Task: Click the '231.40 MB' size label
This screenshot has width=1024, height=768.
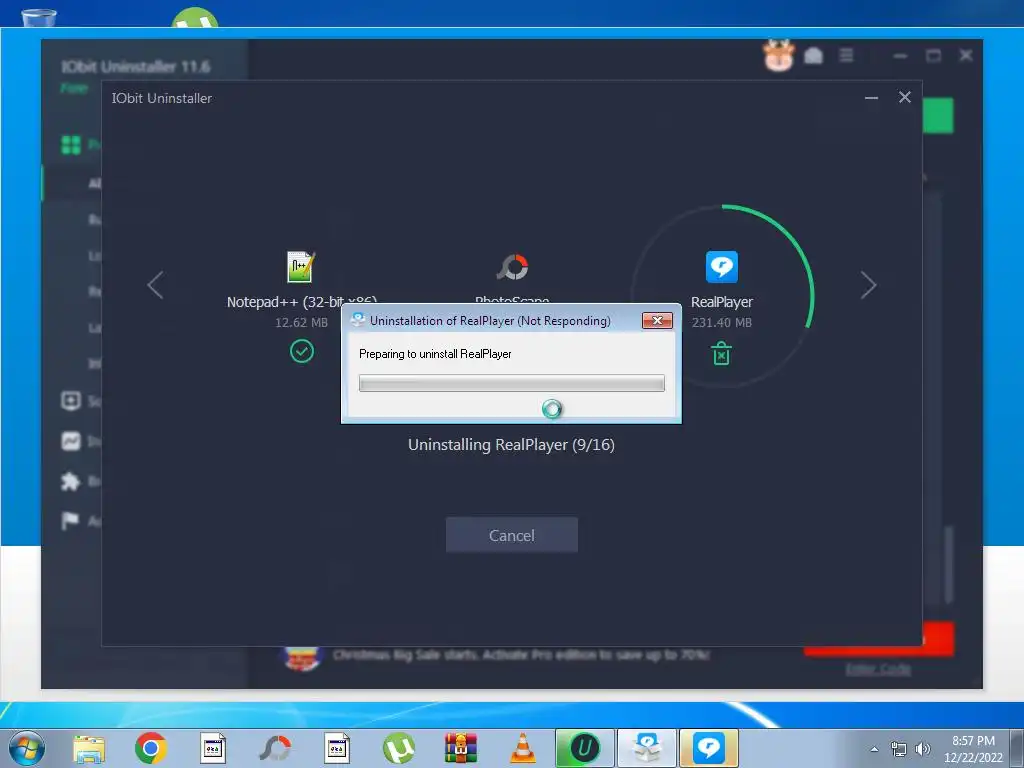Action: tap(722, 323)
